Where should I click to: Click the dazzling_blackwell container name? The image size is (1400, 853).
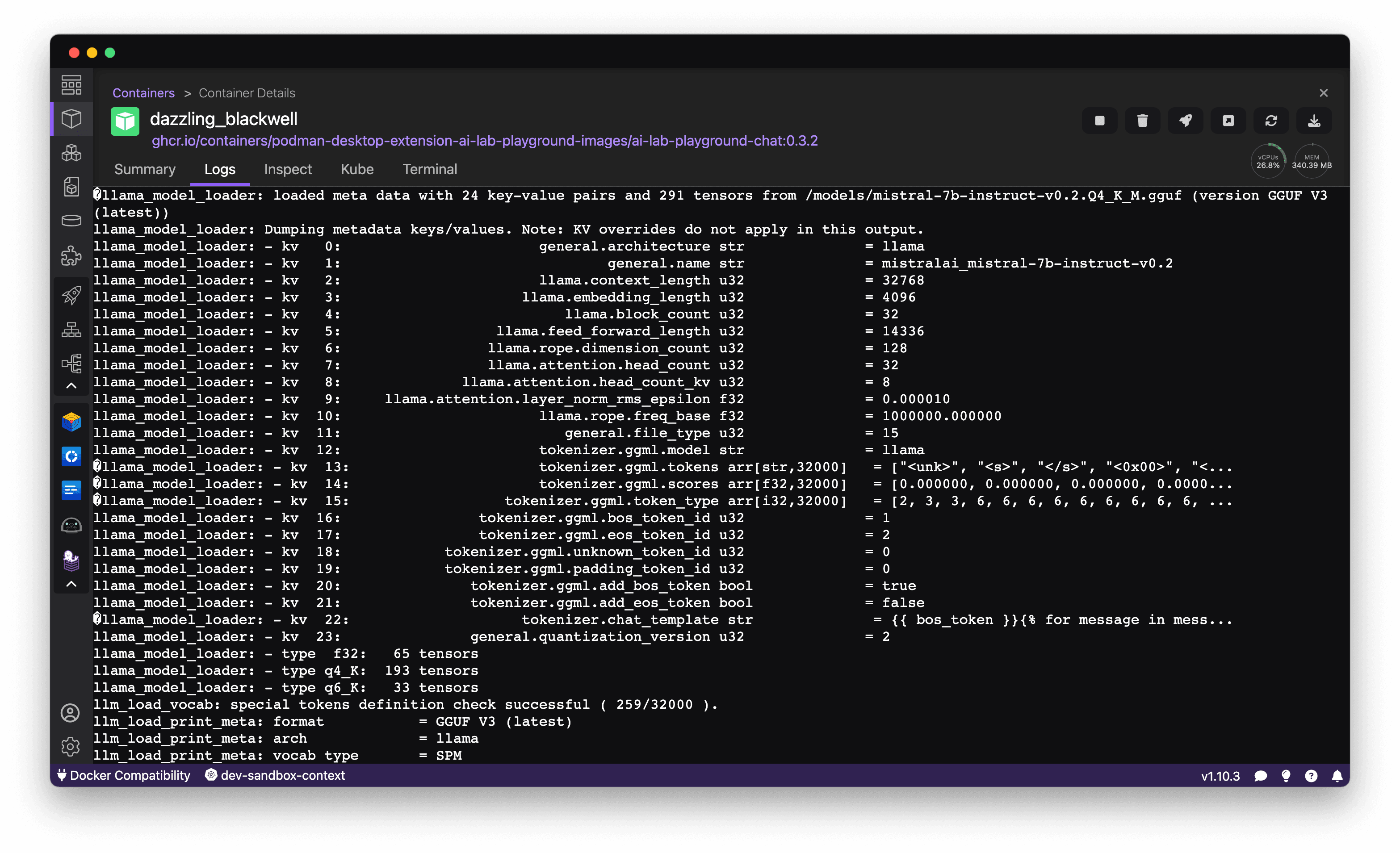(223, 119)
